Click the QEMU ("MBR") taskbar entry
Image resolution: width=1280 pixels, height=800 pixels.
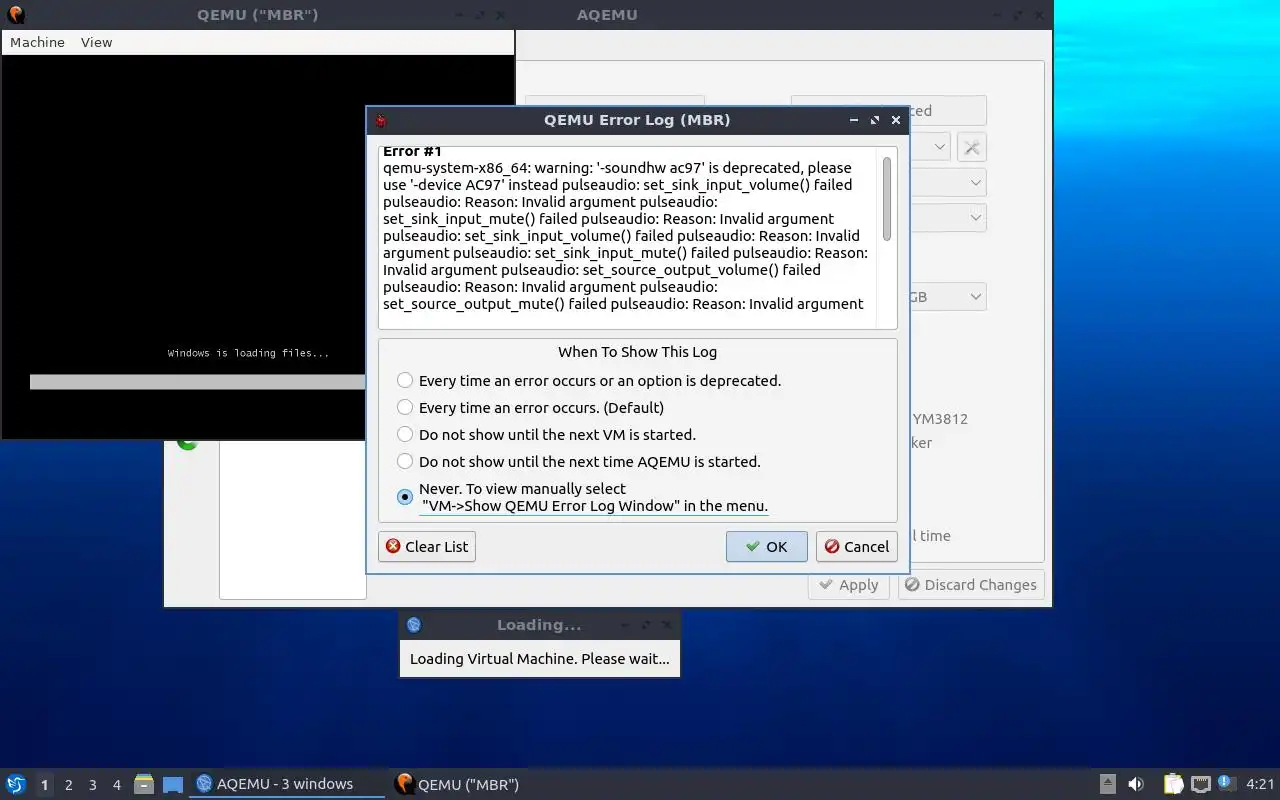(487, 784)
